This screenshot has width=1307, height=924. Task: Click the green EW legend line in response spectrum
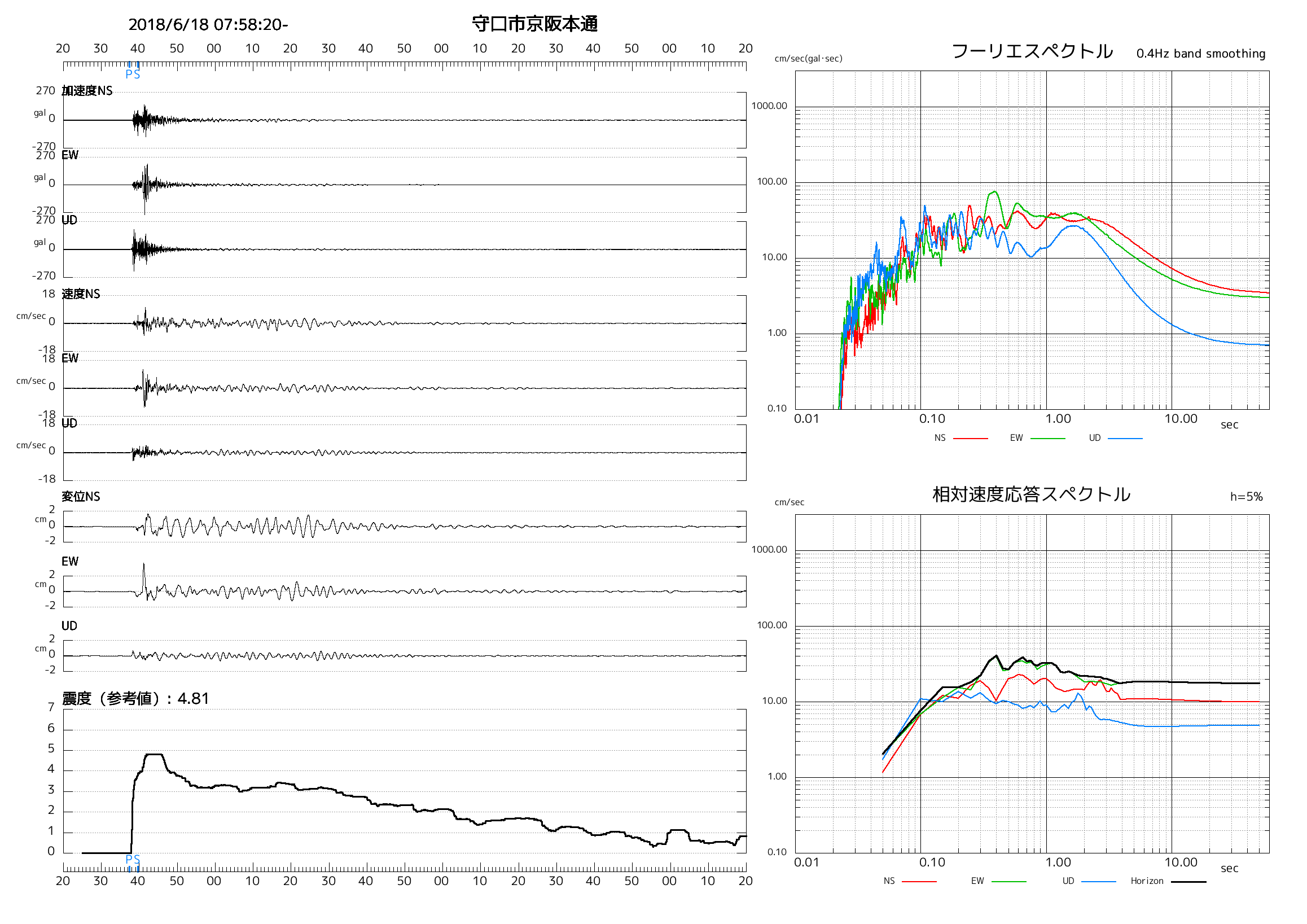[x=1008, y=882]
